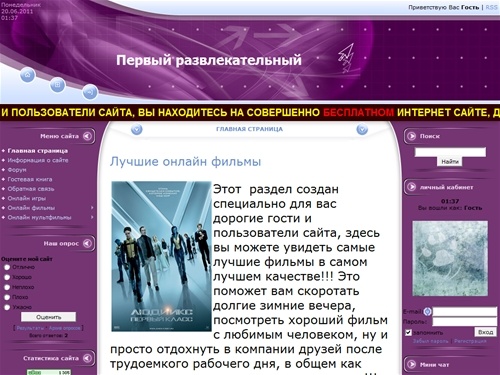Click the 'Оценить' poll button

[x=49, y=317]
